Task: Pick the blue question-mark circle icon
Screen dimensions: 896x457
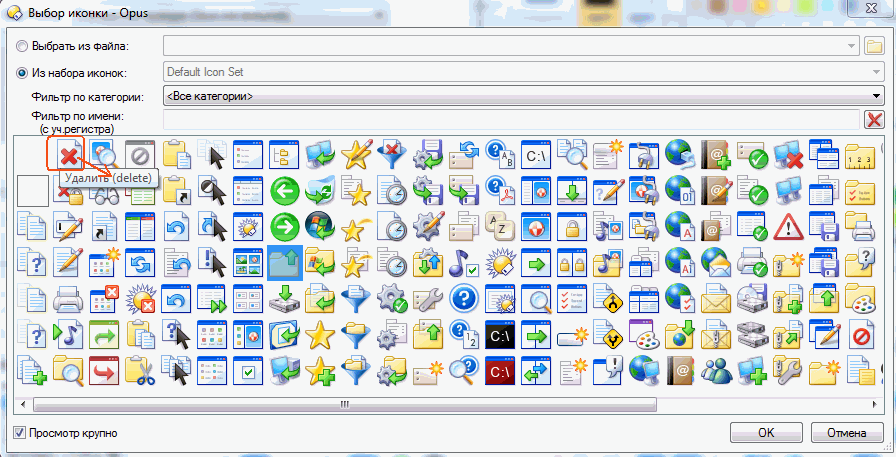Action: click(464, 298)
